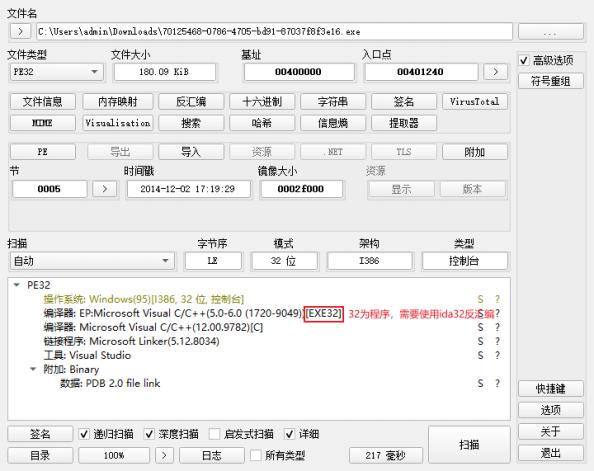Click the arrow button next to sections count 0005

[105, 189]
